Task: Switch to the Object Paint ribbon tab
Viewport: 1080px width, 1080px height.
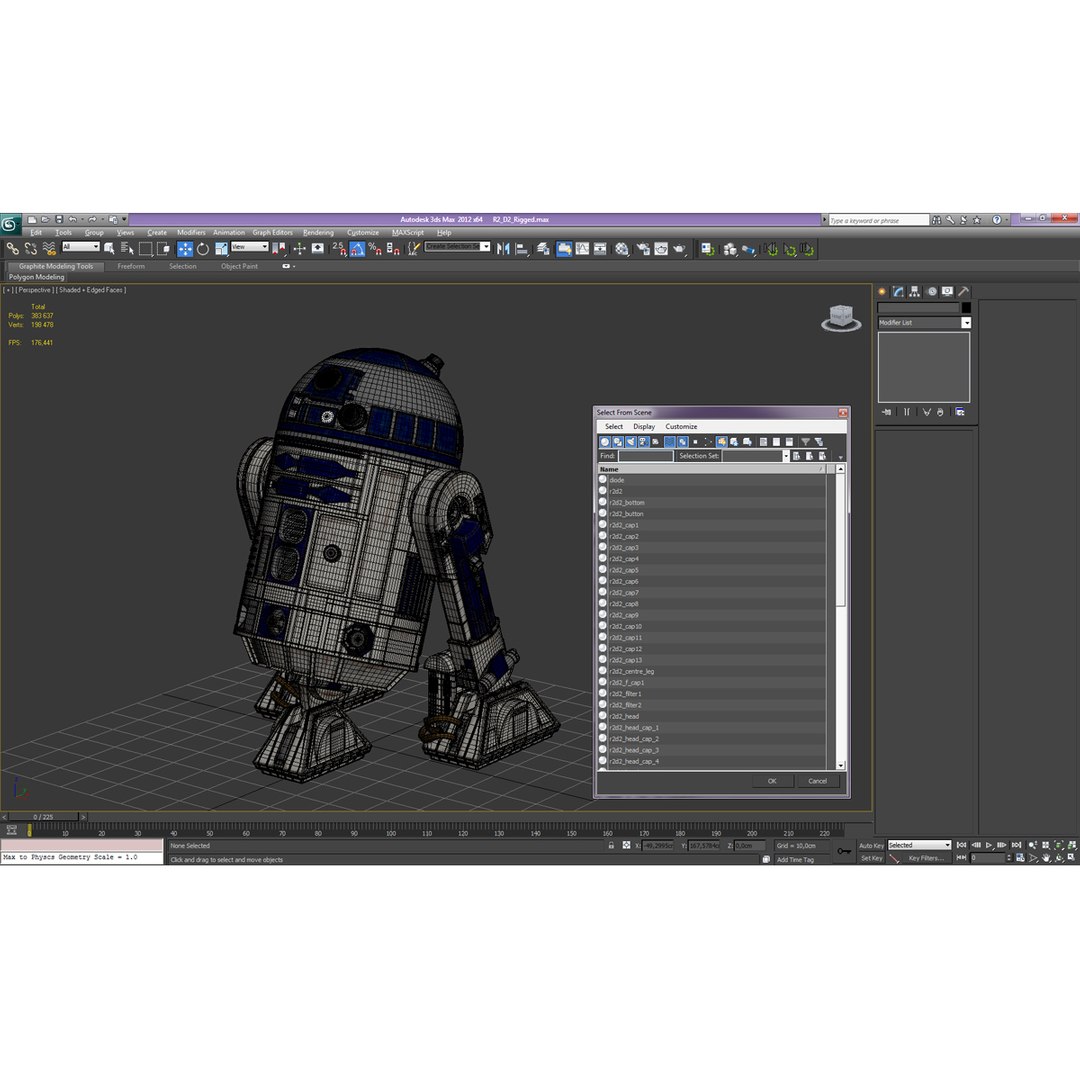Action: (x=239, y=266)
